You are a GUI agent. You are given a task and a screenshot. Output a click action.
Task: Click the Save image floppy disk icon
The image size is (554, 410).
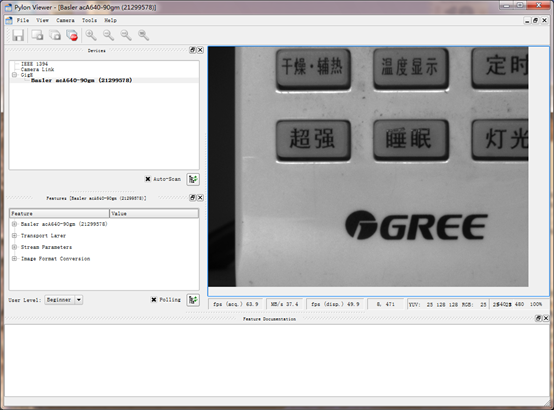click(x=18, y=35)
